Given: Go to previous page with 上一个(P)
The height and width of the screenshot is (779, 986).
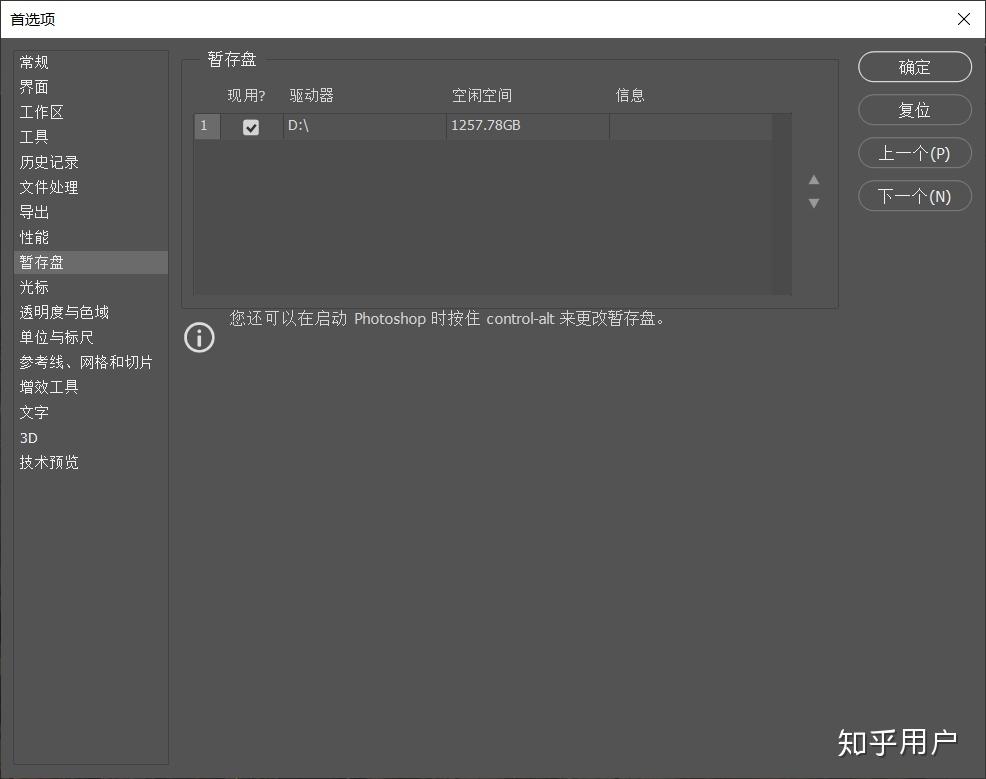Looking at the screenshot, I should [913, 152].
